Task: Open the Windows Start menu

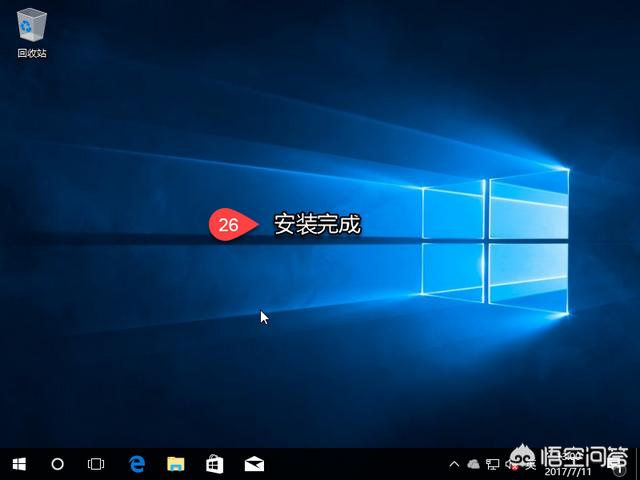Action: 19,464
